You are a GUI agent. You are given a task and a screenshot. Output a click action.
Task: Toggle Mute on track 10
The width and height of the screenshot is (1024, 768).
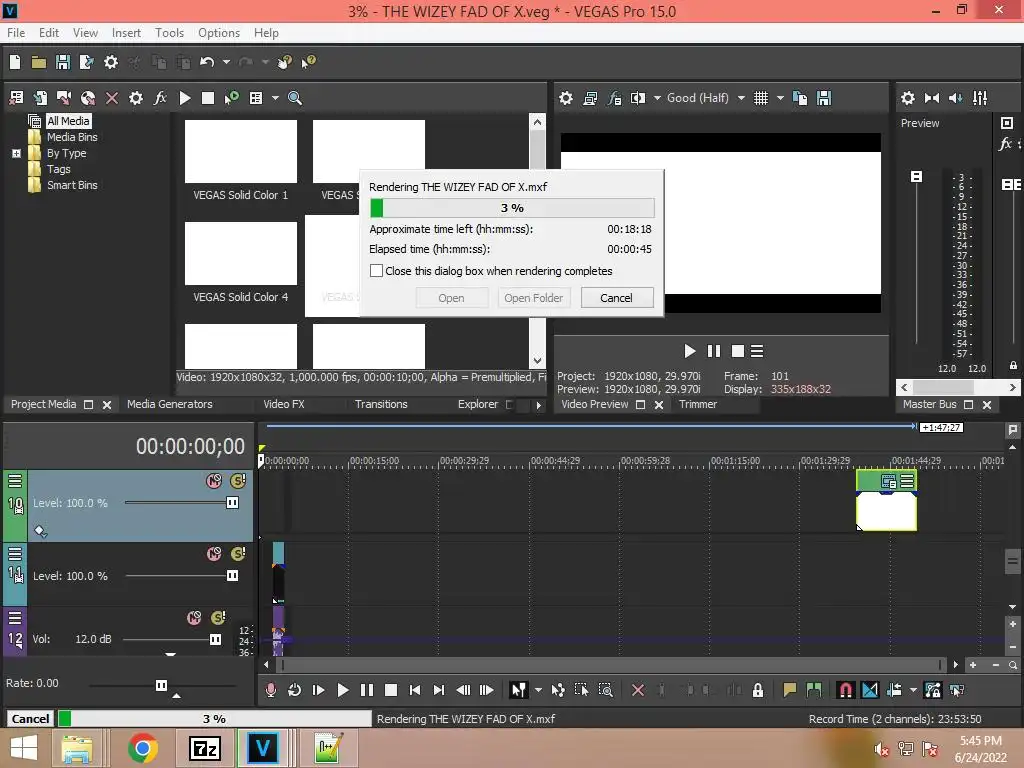[214, 481]
